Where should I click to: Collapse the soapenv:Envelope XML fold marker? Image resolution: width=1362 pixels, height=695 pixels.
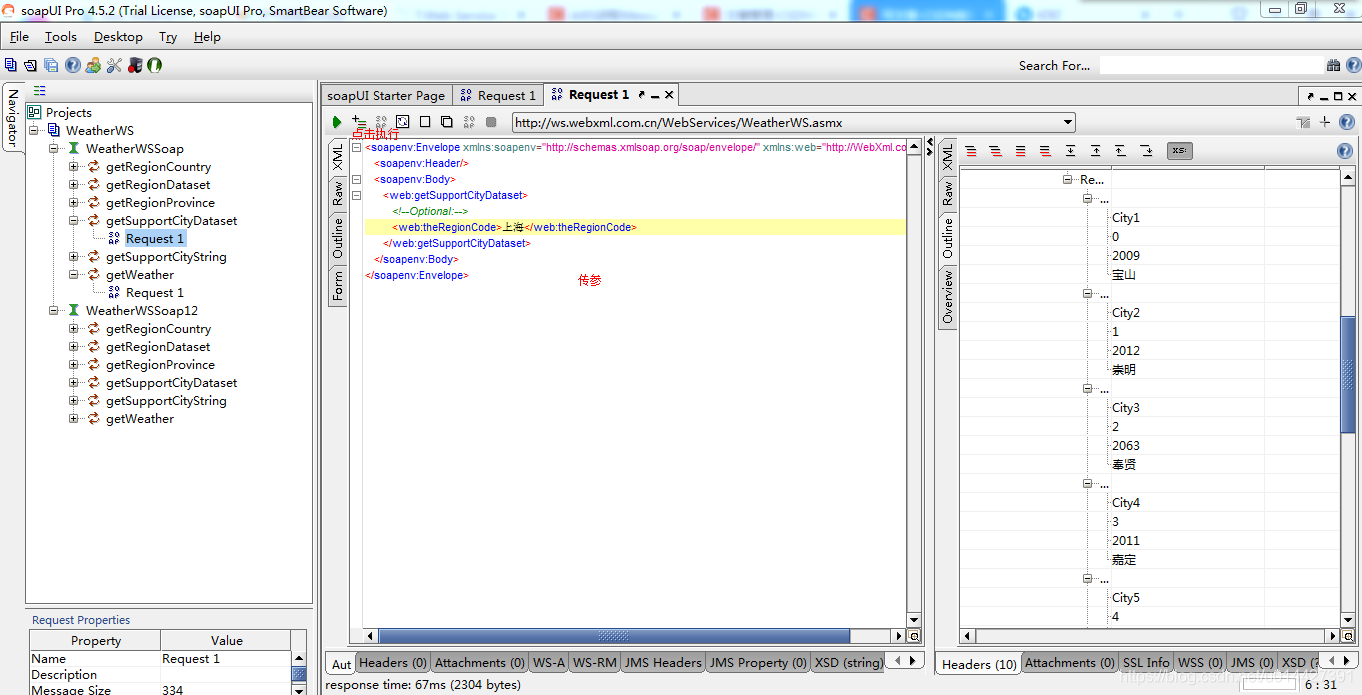tap(356, 147)
